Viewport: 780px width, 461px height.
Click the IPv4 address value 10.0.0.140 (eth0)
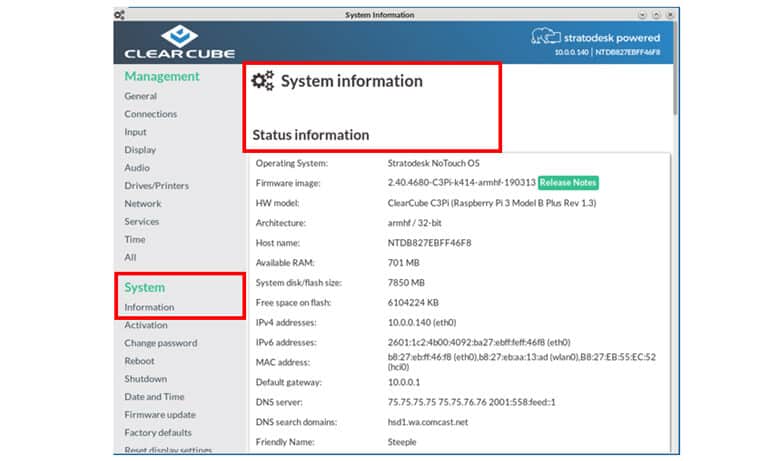422,322
